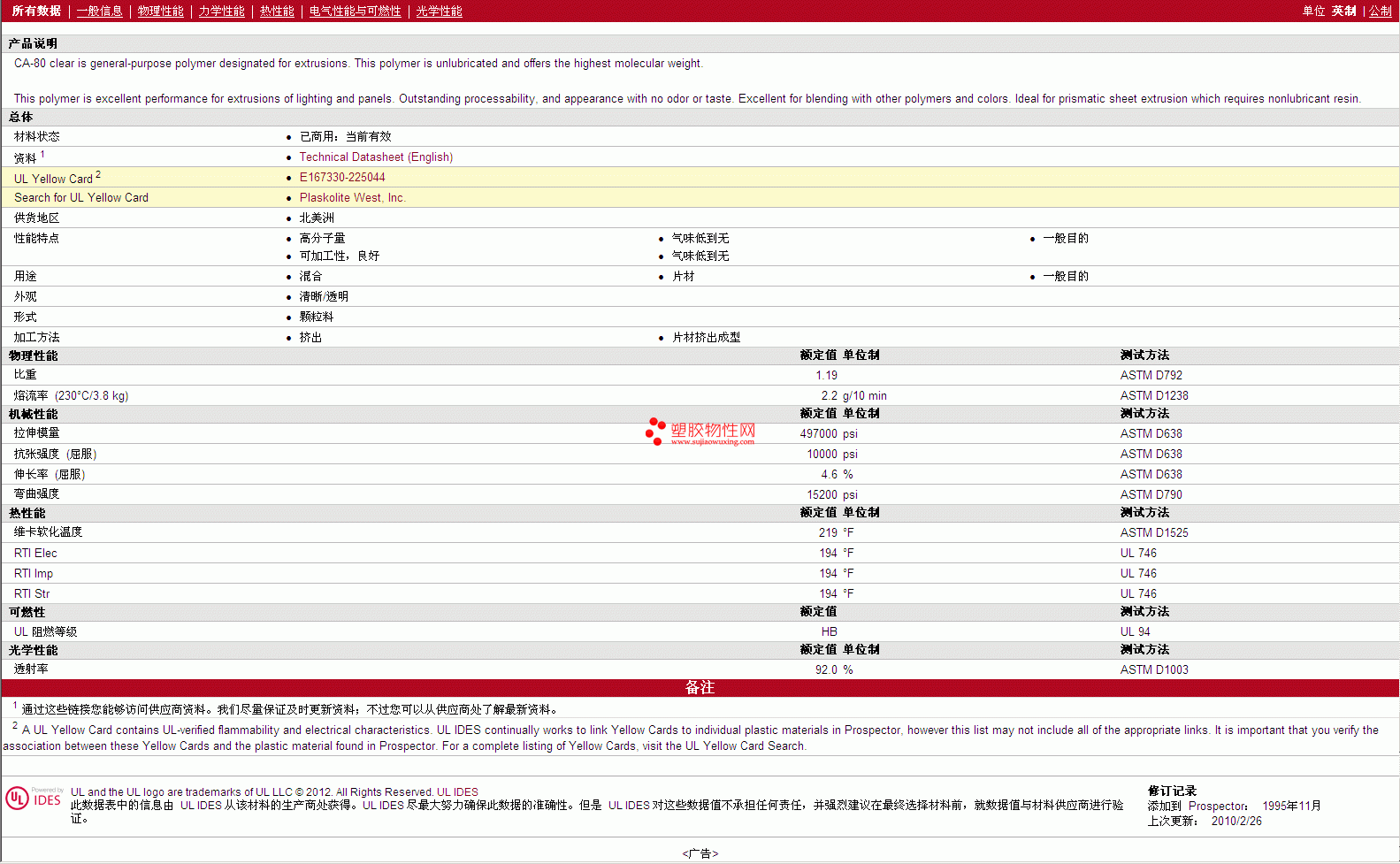1400x864 pixels.
Task: Switch to the 一般信息 tab
Action: point(99,11)
